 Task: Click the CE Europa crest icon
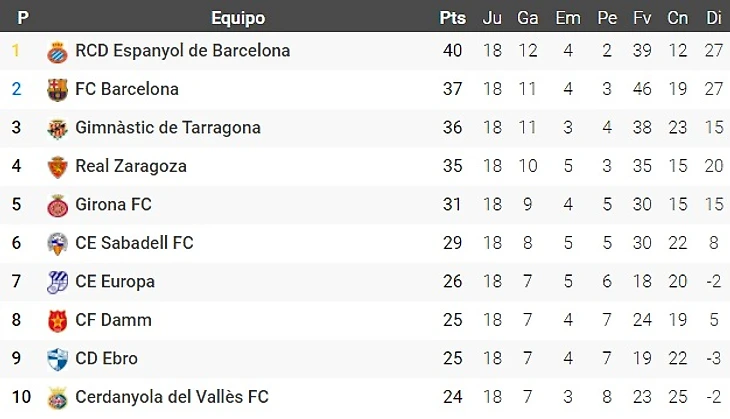[57, 282]
